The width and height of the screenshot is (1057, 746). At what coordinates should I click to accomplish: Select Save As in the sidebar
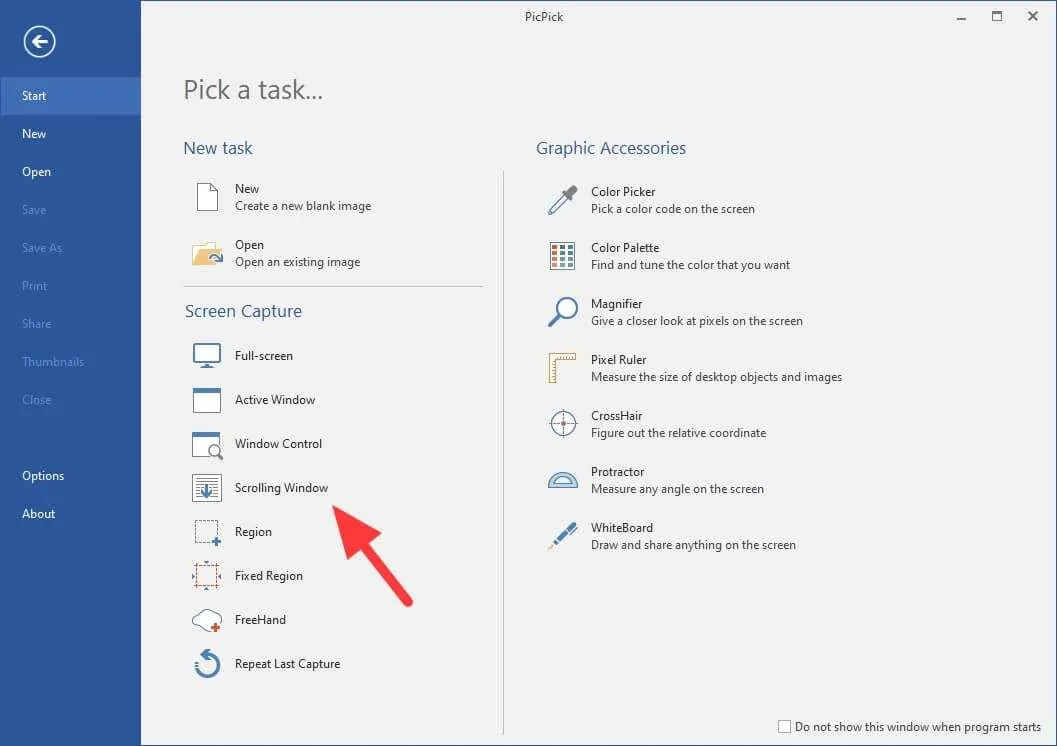click(70, 248)
